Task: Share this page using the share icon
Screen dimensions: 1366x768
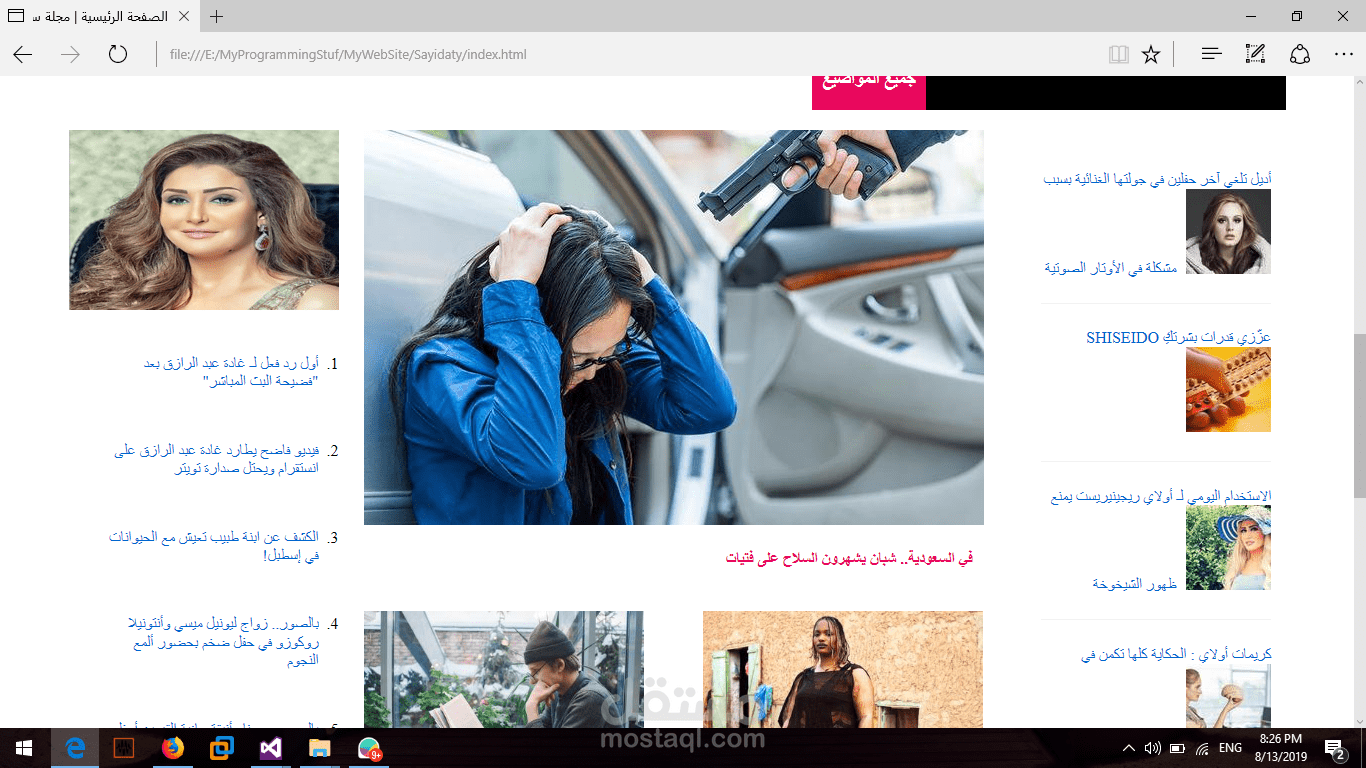Action: pyautogui.click(x=1299, y=54)
